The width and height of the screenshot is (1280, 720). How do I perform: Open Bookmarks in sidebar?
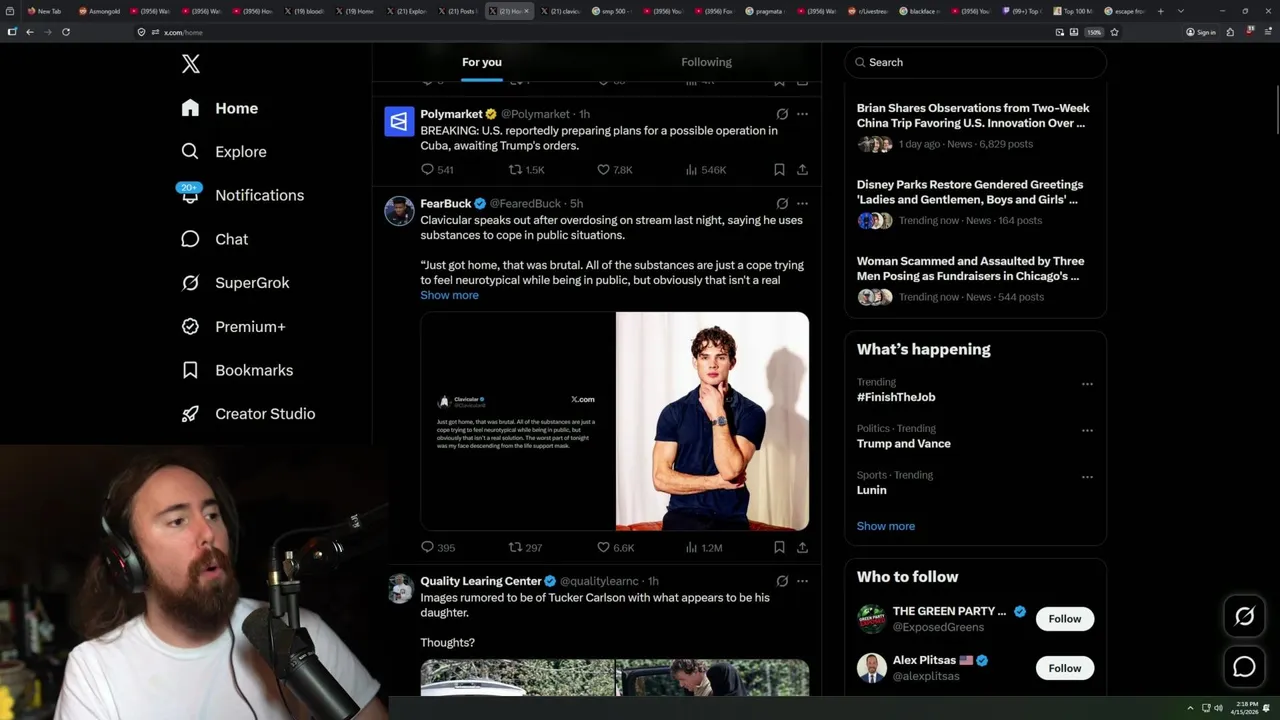[236, 370]
